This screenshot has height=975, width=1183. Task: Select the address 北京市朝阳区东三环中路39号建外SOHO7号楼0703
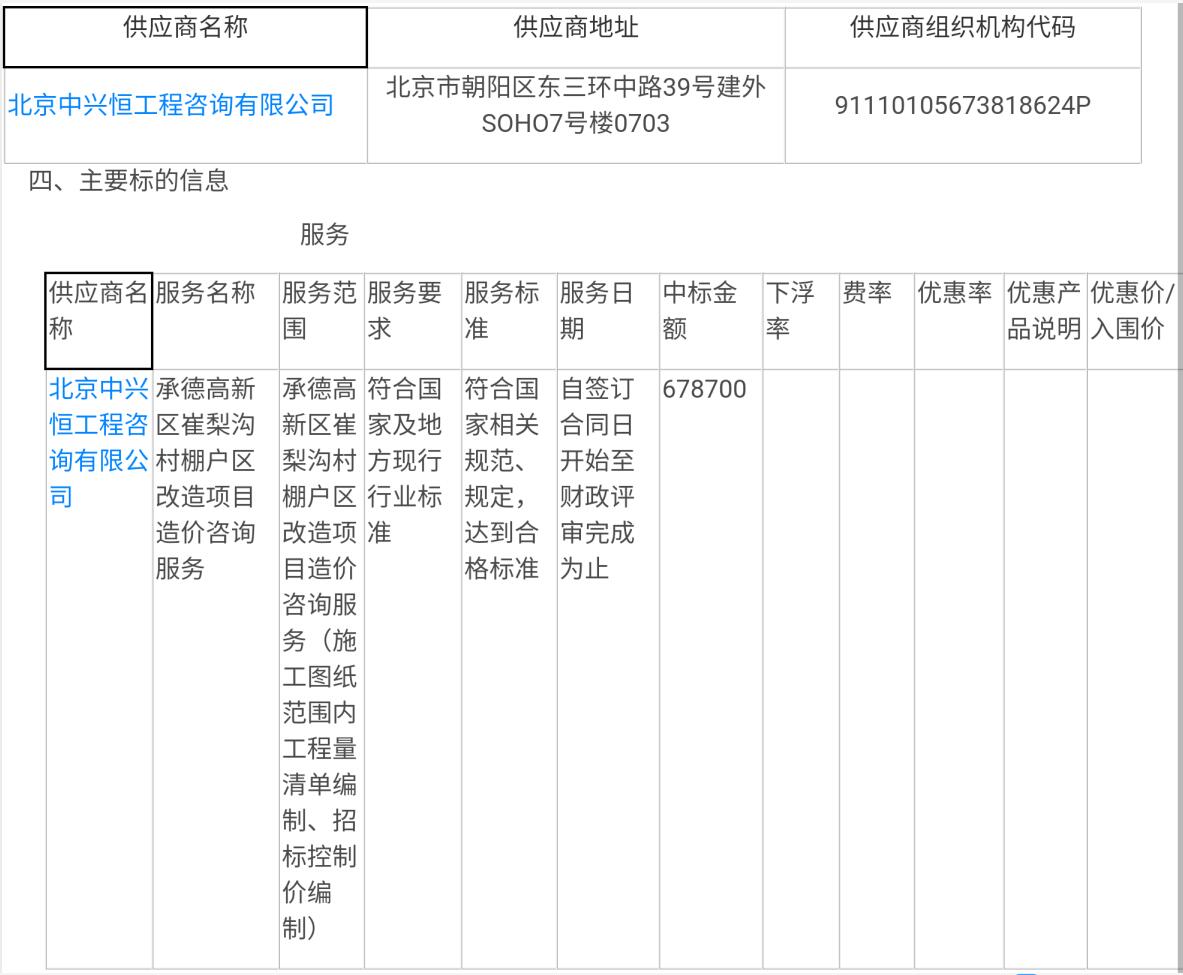coord(576,105)
